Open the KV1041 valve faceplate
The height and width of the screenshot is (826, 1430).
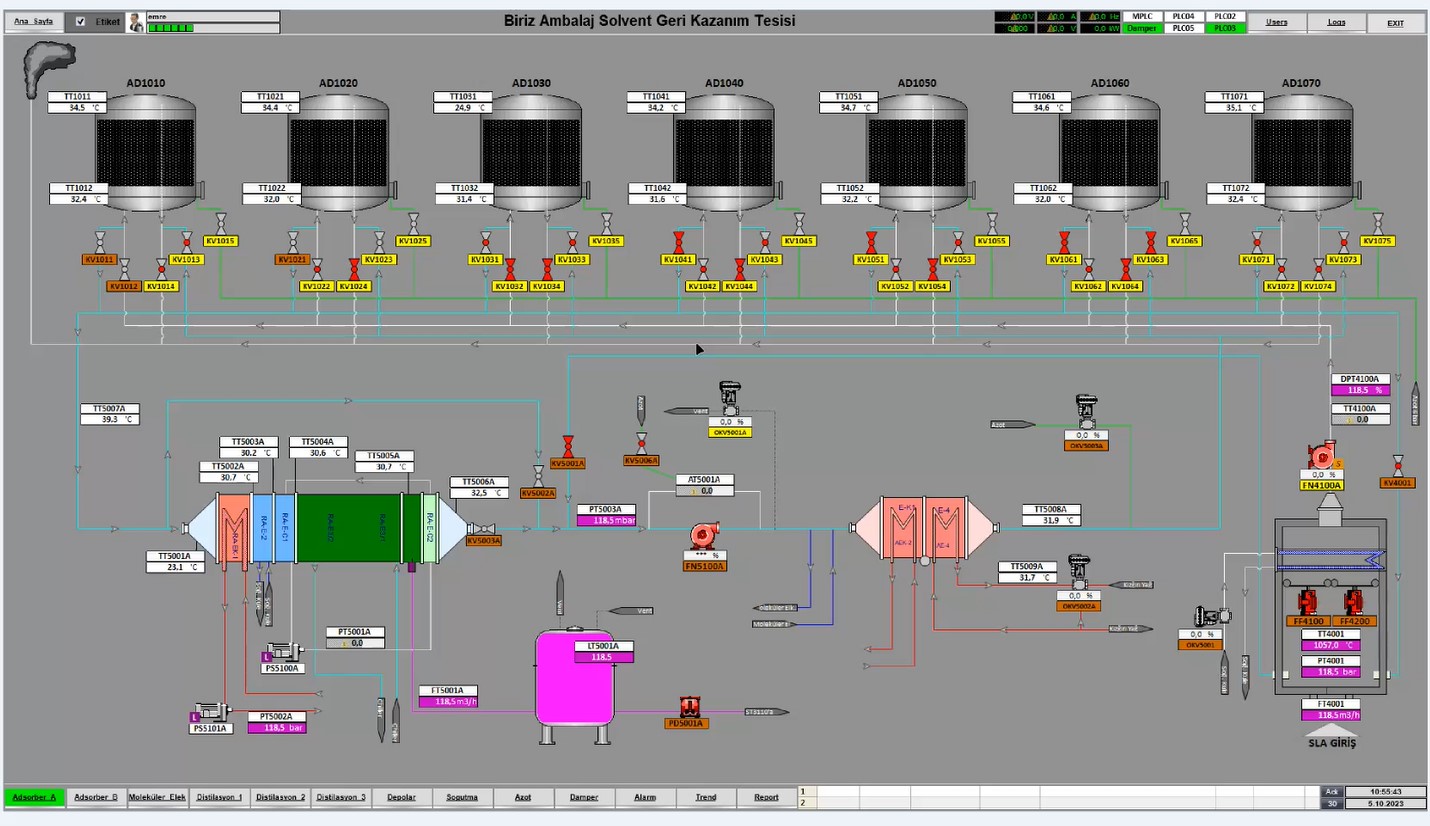coord(678,241)
